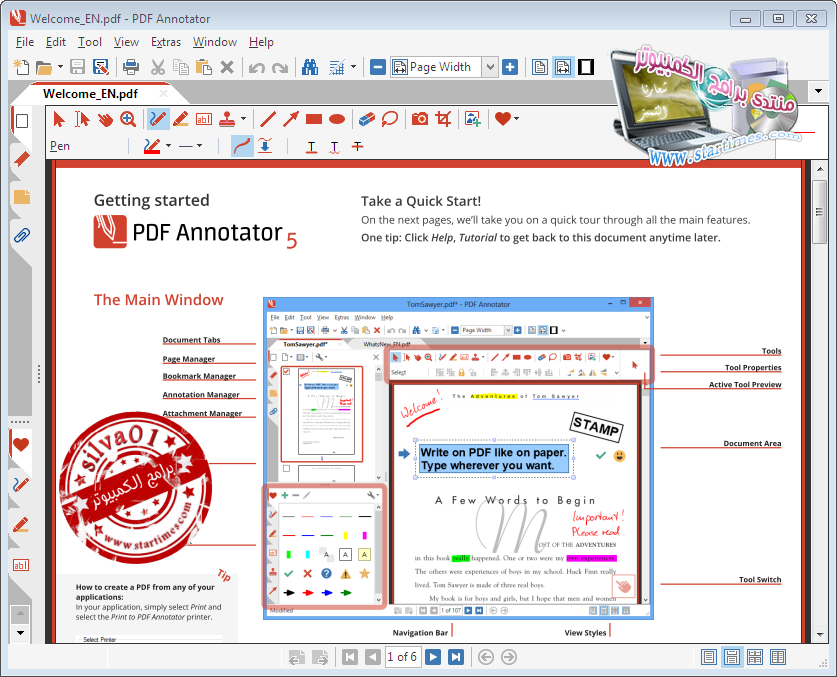
Task: Open the pen color swatch picker
Action: click(x=154, y=145)
